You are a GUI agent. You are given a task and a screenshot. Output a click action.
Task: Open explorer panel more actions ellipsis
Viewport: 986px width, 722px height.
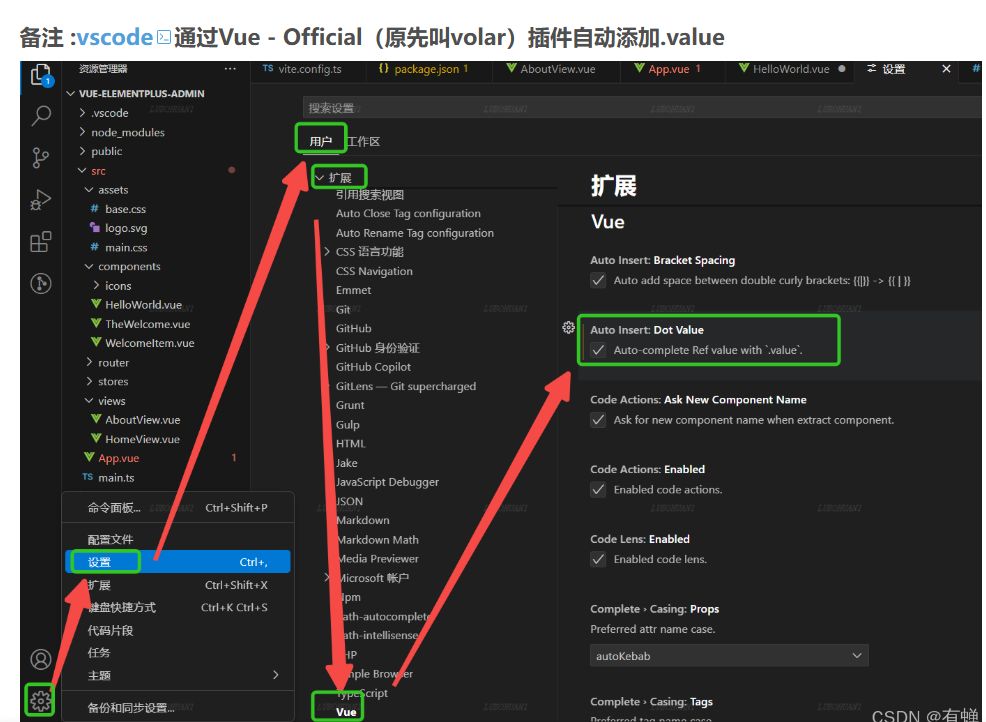pyautogui.click(x=230, y=69)
